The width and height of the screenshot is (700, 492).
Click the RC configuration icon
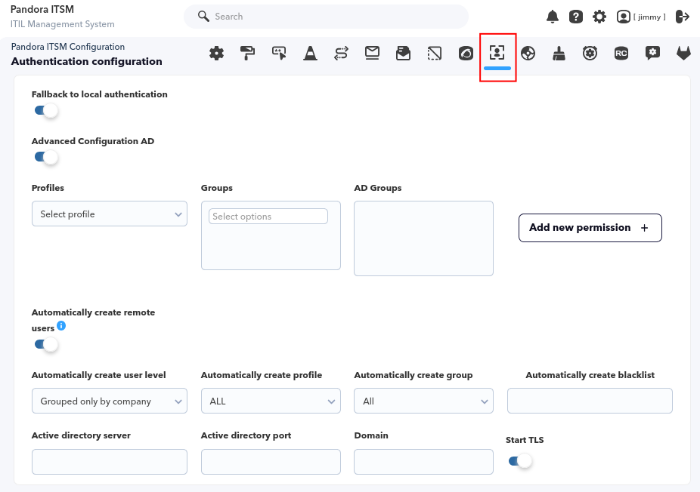621,54
